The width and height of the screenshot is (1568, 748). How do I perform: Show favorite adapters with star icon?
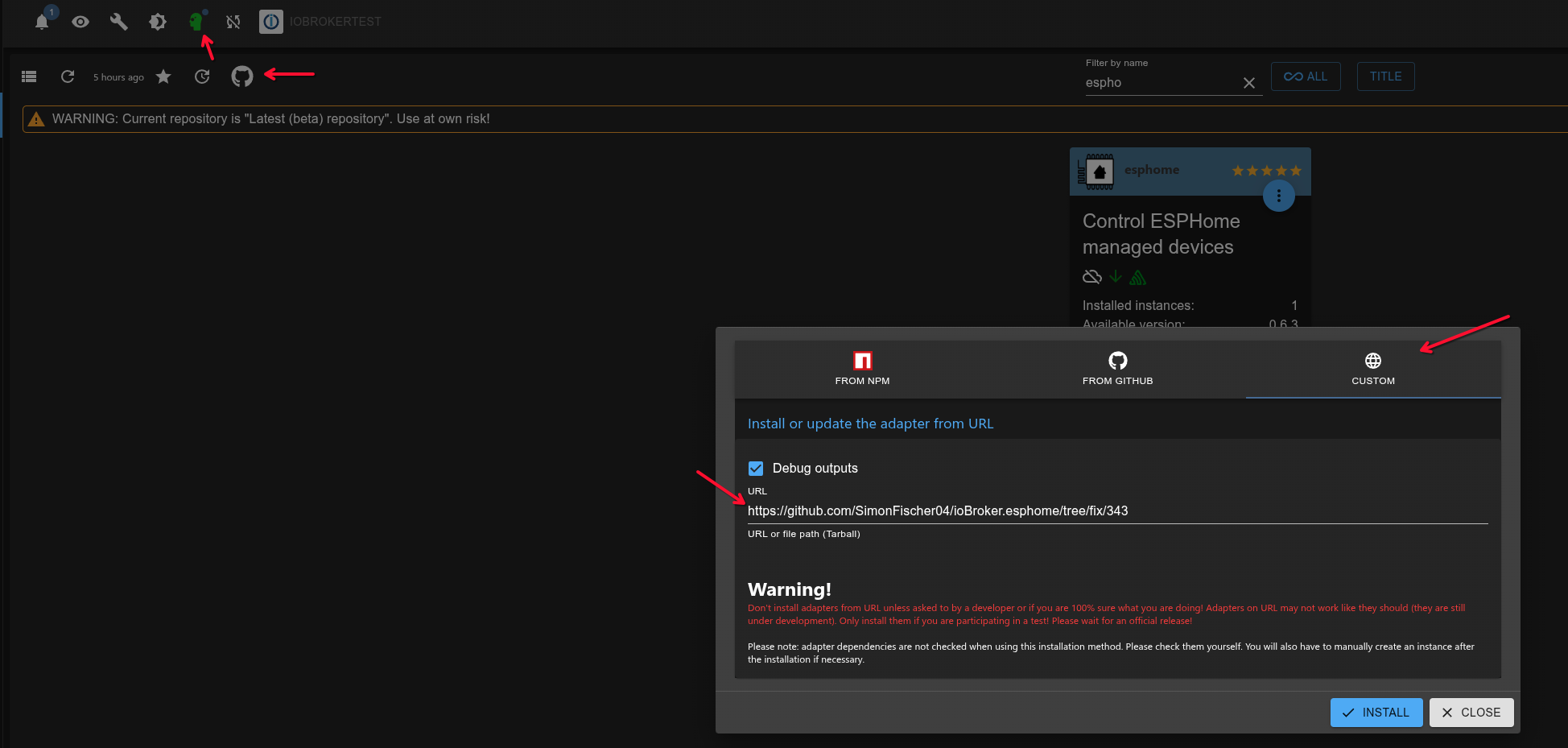point(163,76)
